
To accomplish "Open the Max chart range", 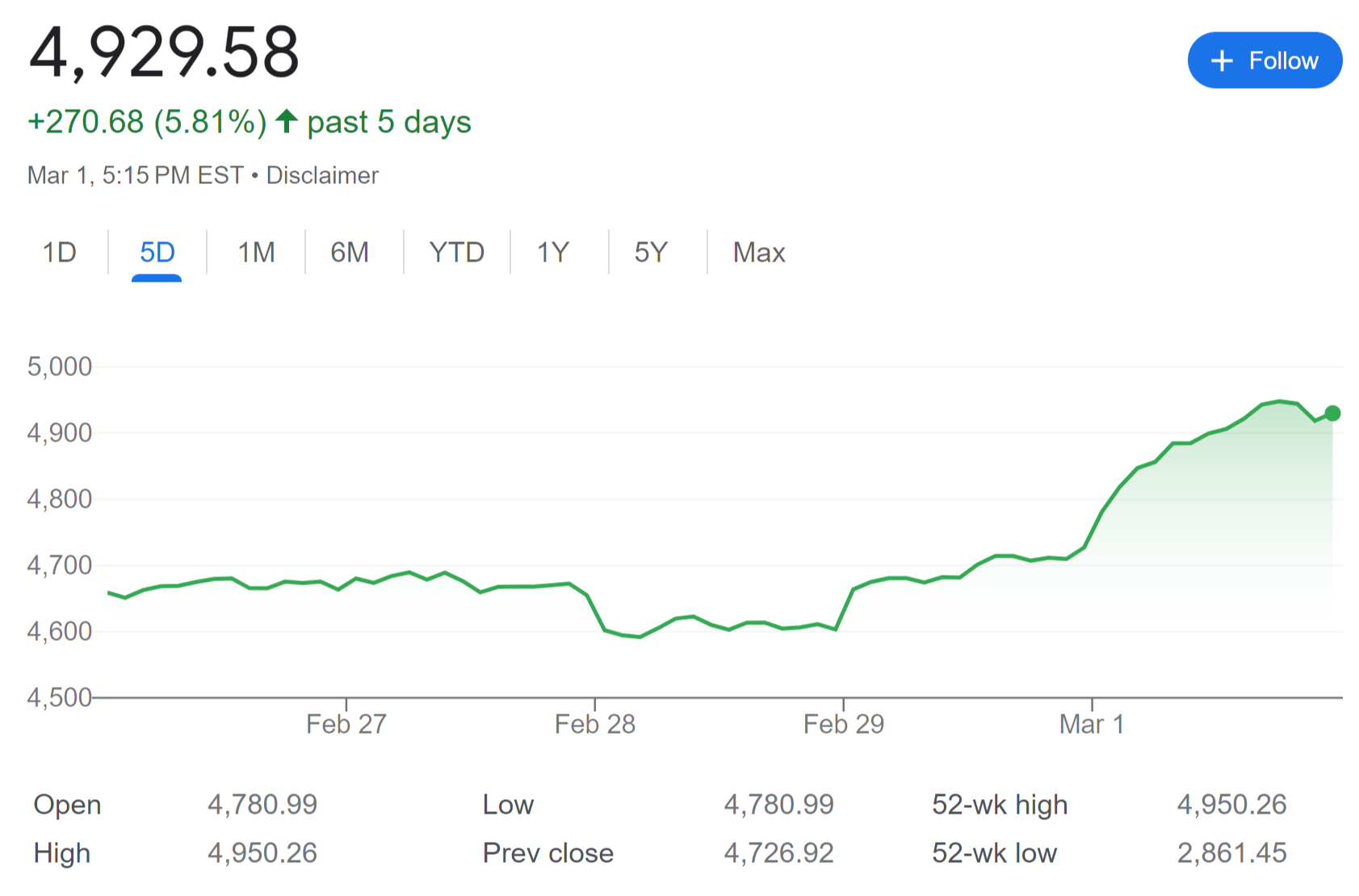I will (x=759, y=253).
